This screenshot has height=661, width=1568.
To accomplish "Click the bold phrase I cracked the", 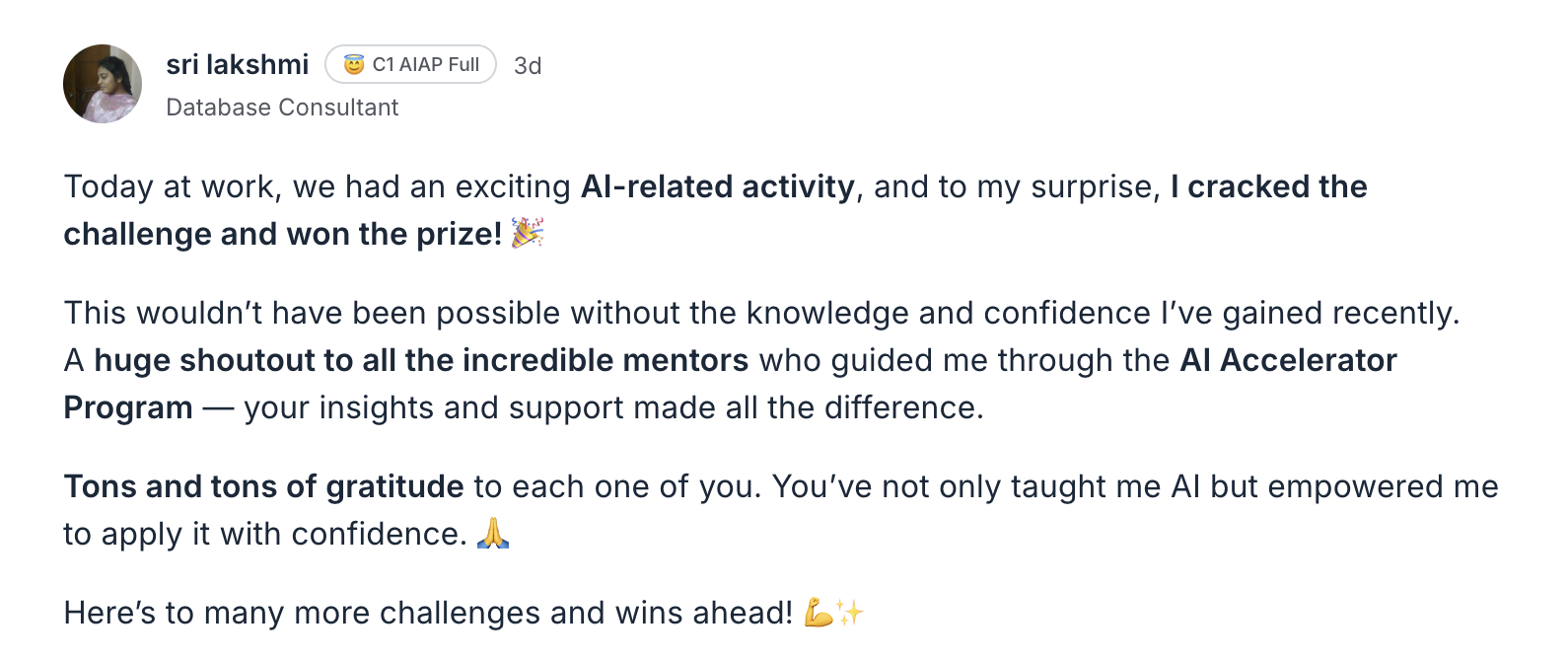I will click(1269, 186).
